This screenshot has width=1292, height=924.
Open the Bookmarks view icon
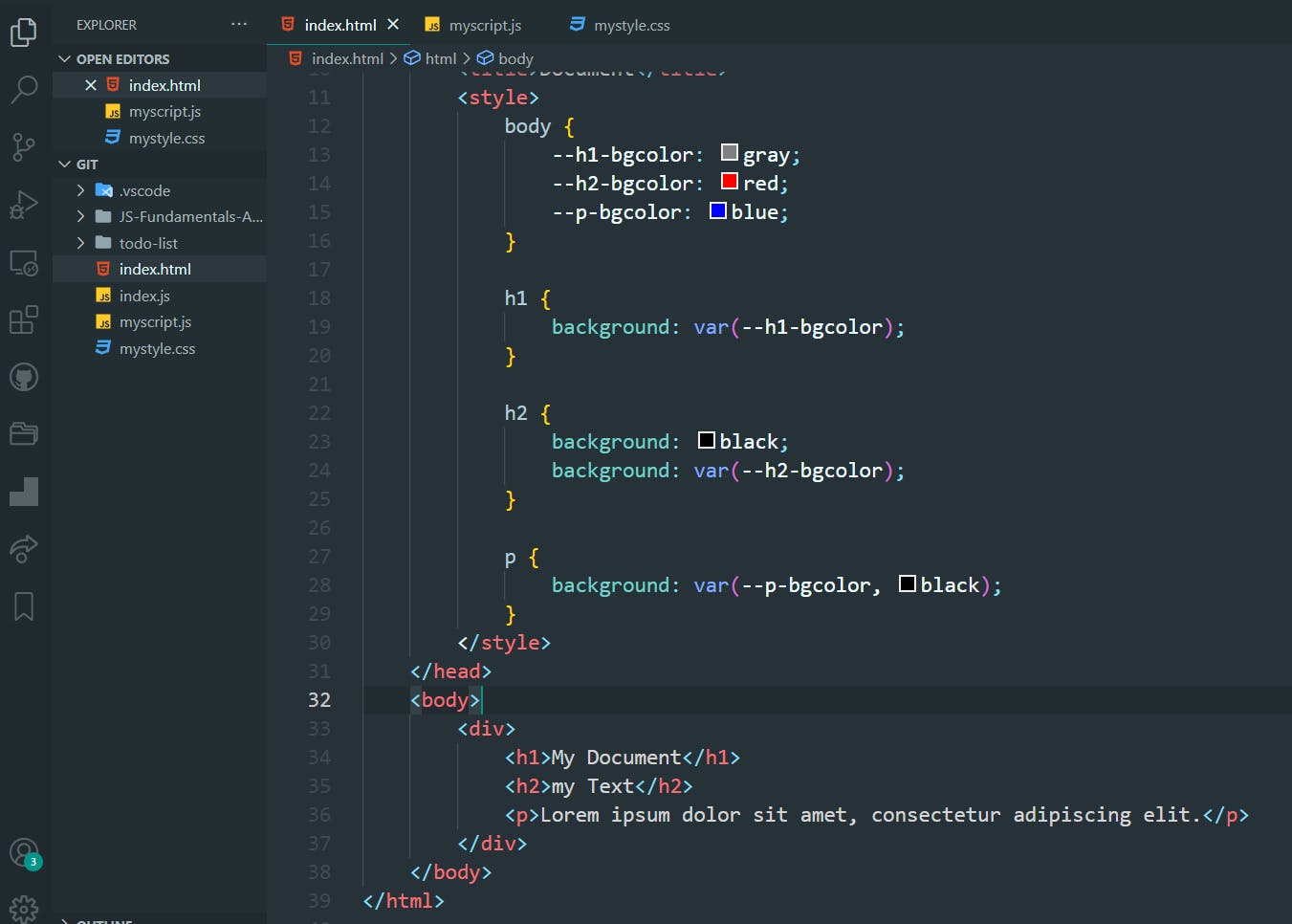click(x=23, y=606)
